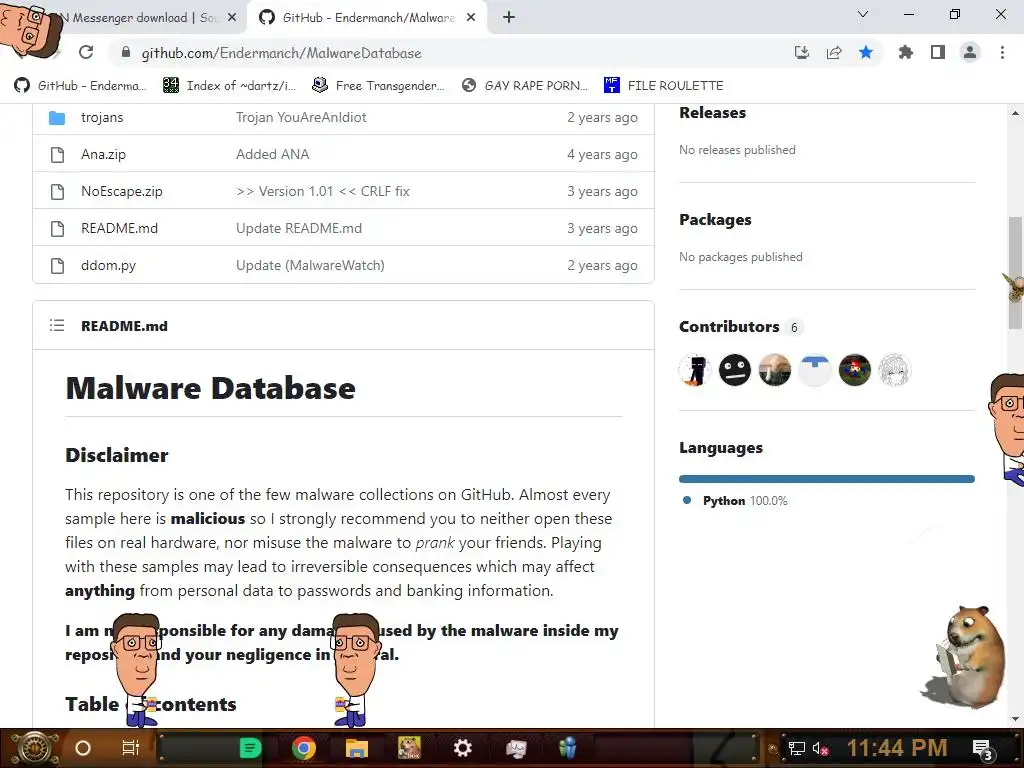Viewport: 1024px width, 768px height.
Task: Click muted volume icon in tray
Action: coord(820,748)
